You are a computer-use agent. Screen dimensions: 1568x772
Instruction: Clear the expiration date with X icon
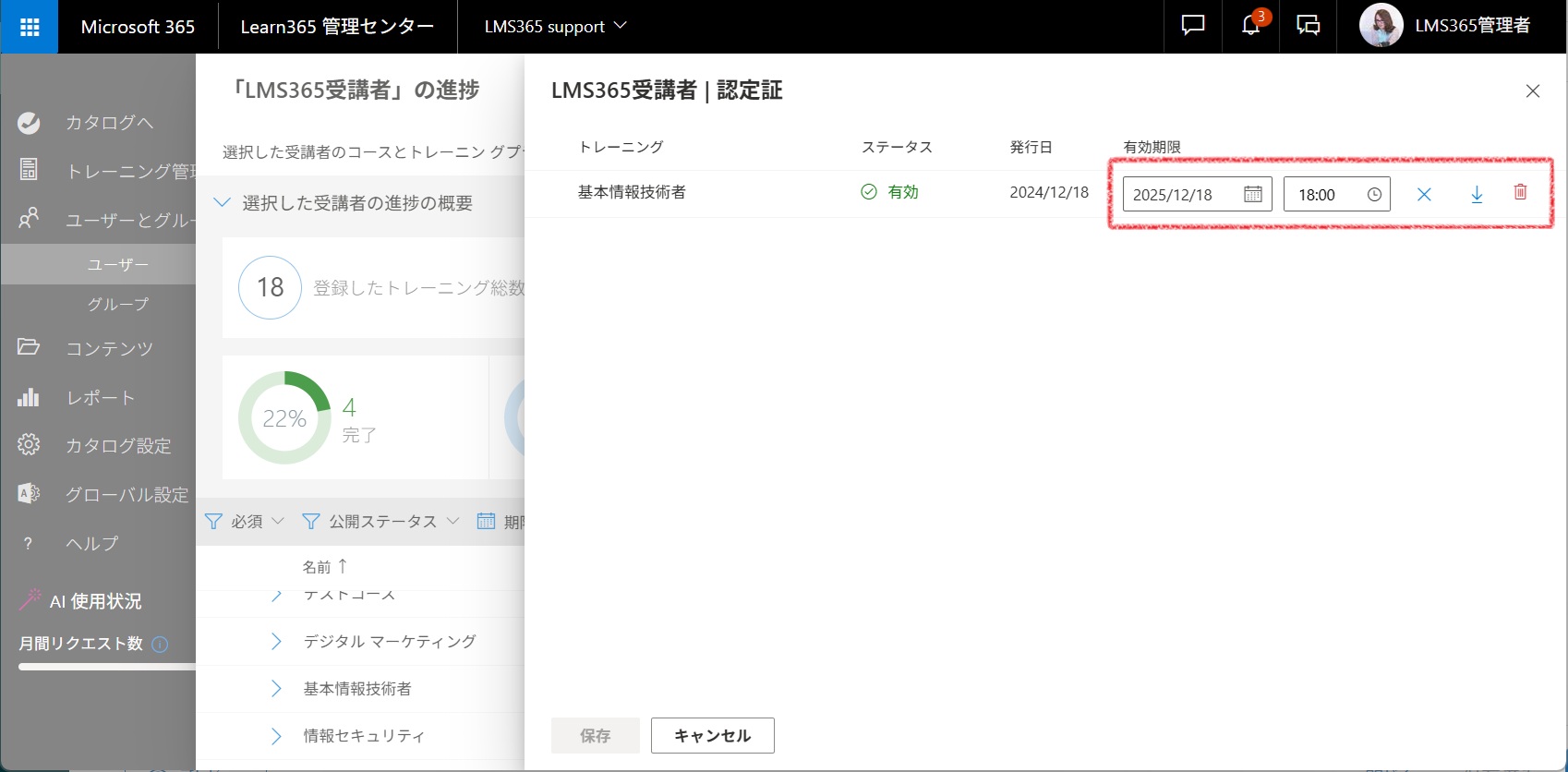click(1424, 194)
